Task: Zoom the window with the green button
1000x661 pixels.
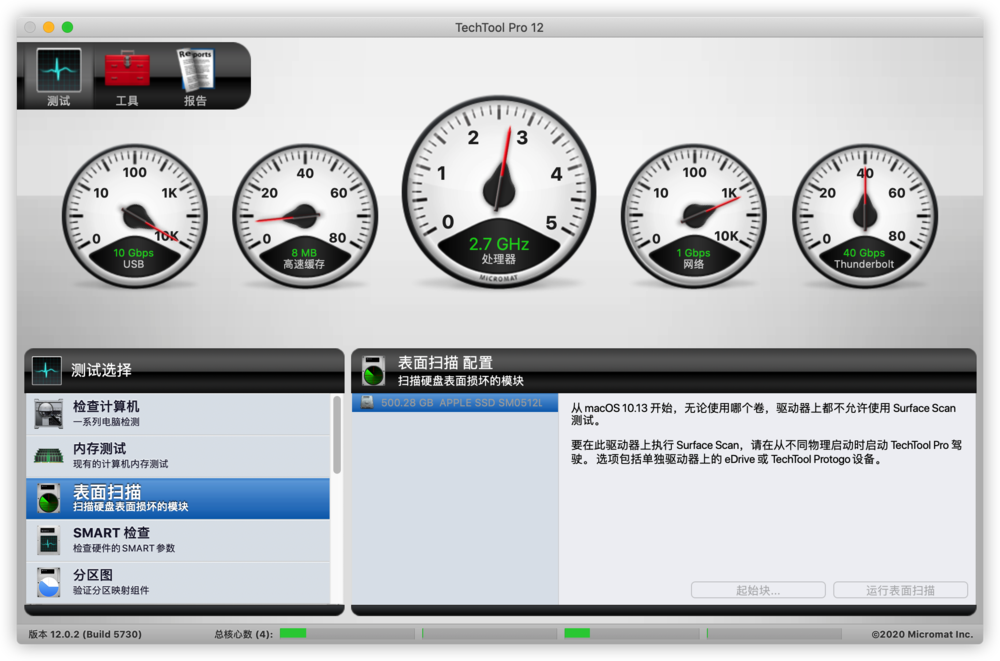Action: click(x=67, y=27)
